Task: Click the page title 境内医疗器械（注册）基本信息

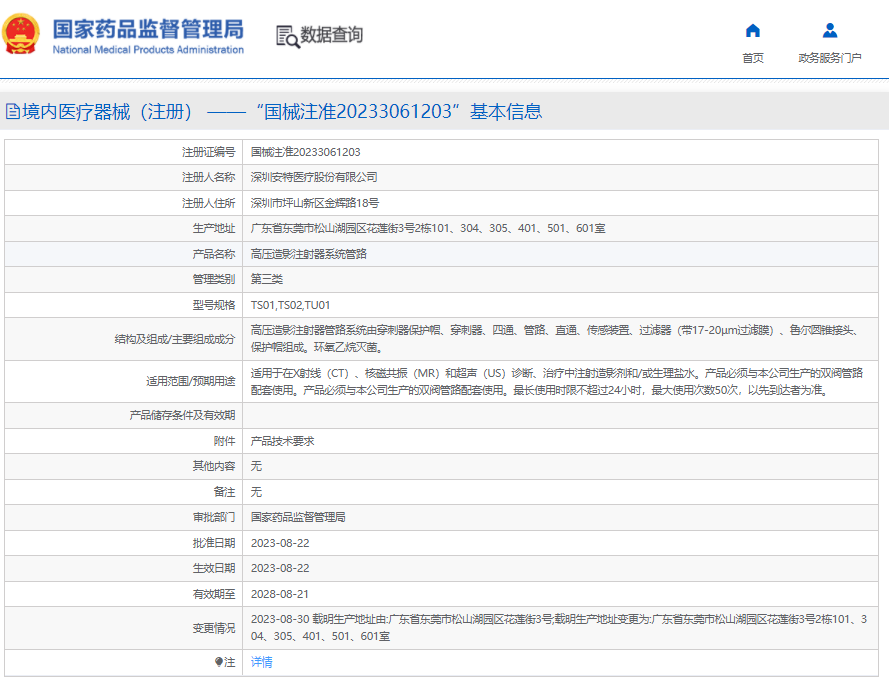Action: (x=282, y=112)
